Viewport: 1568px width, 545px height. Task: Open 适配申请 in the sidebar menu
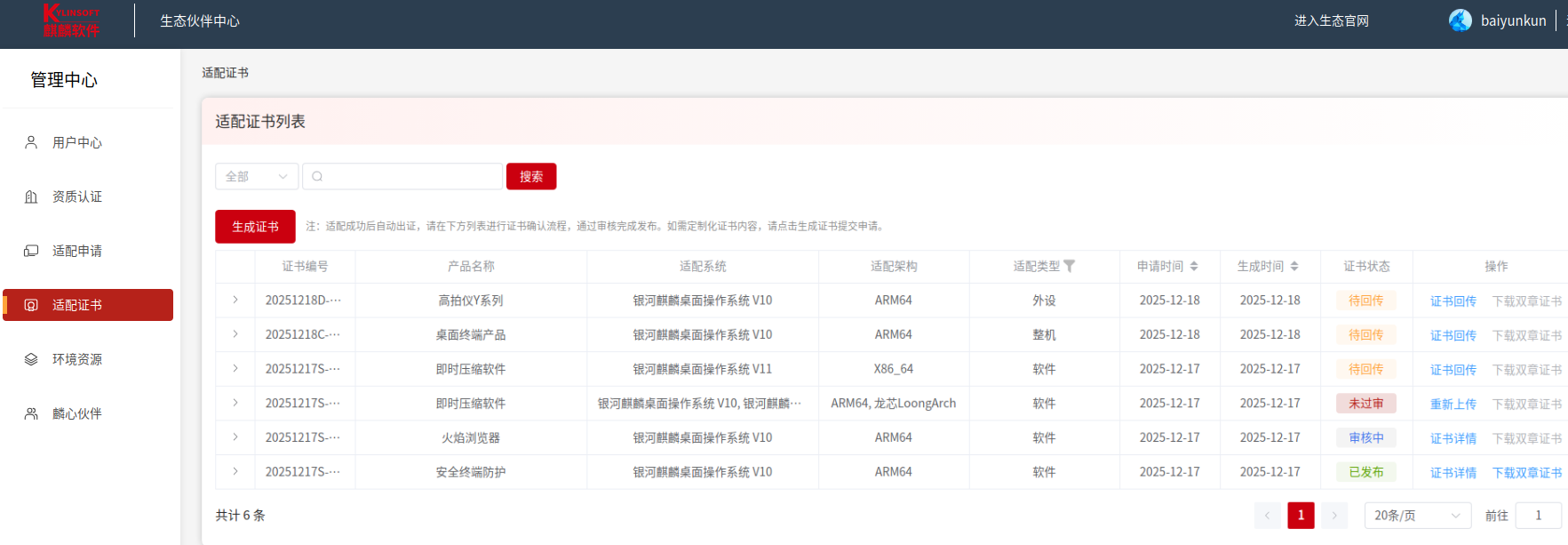pos(77,251)
